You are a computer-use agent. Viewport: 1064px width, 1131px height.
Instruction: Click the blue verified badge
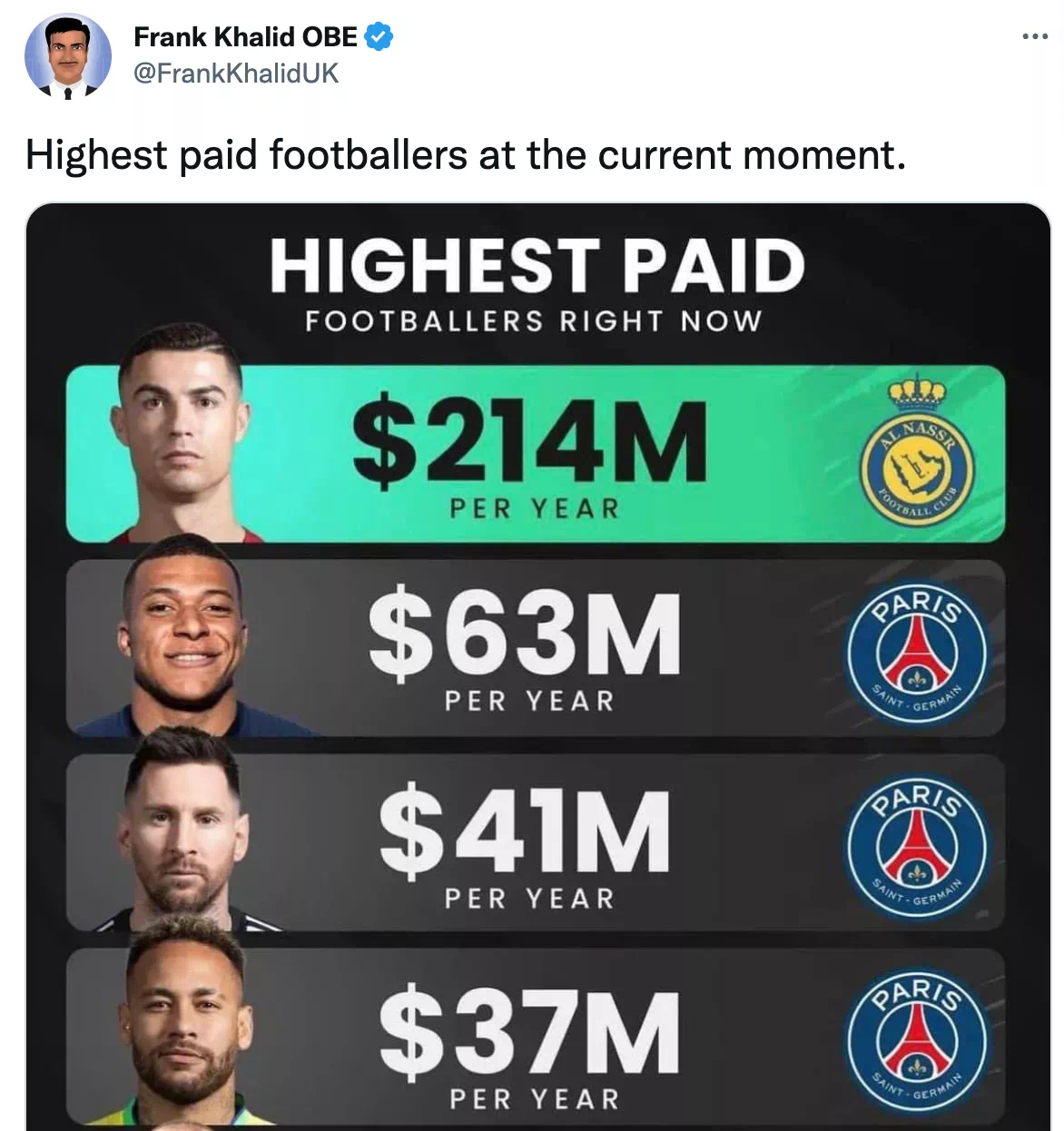378,37
